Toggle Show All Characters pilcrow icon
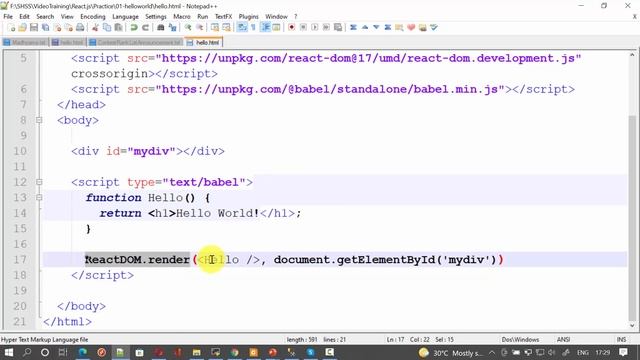Image resolution: width=640 pixels, height=360 pixels. click(253, 28)
